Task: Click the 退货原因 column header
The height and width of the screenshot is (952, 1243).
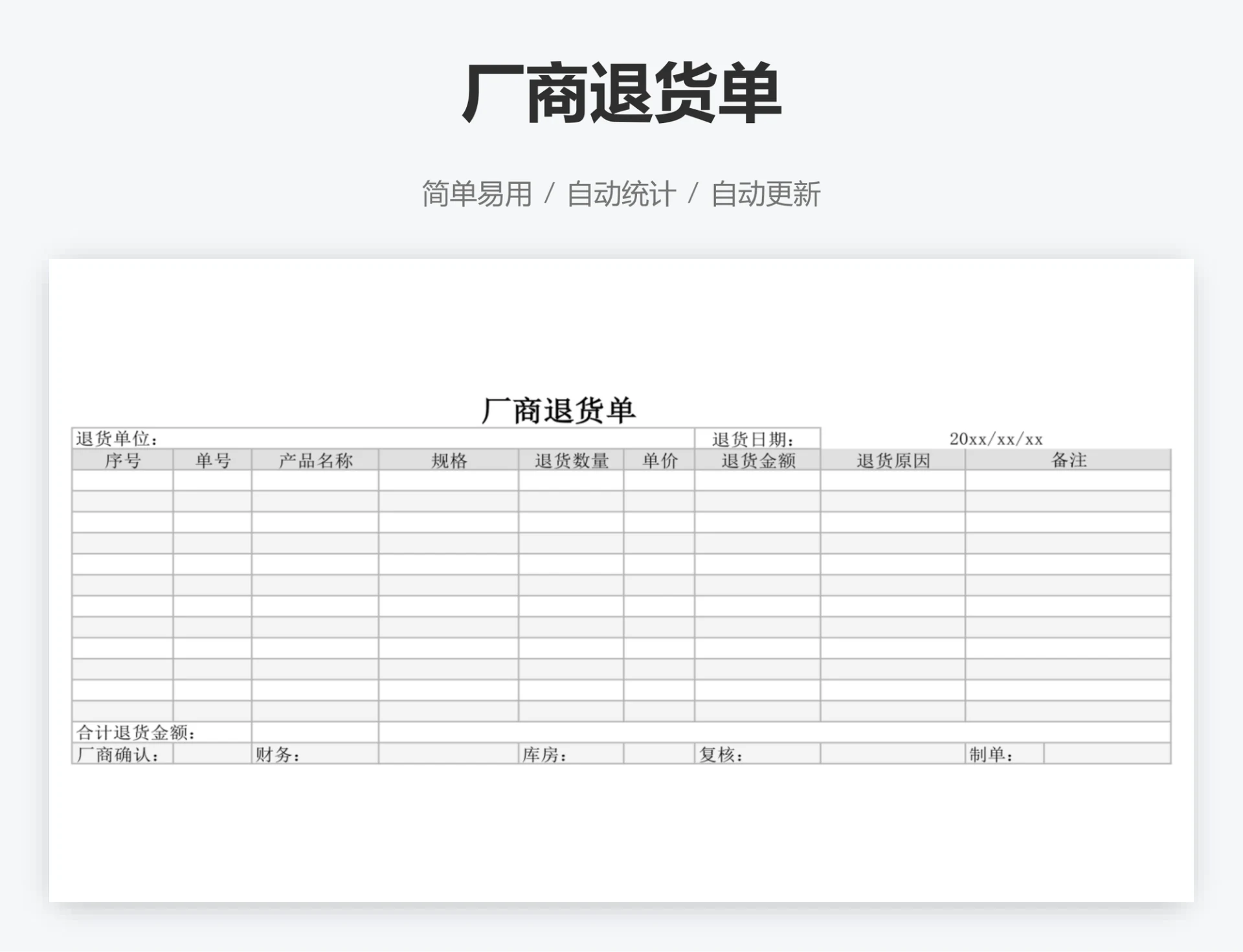Action: point(893,461)
